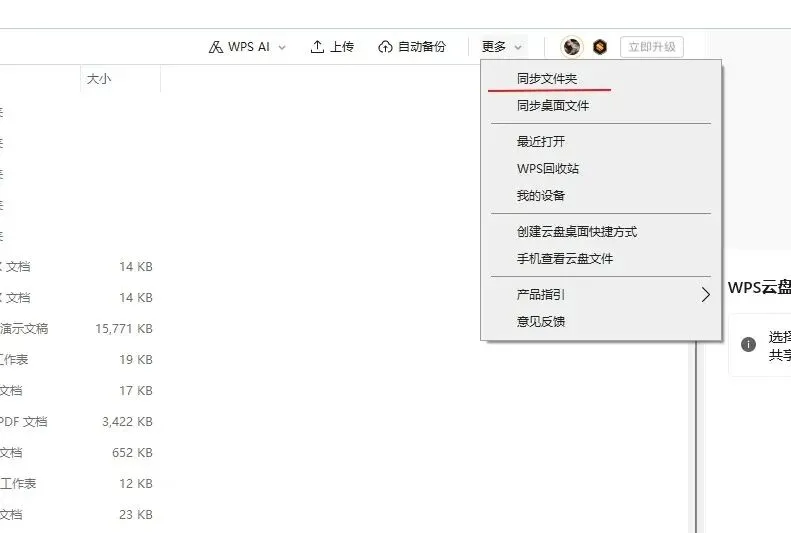Select the 23 KB document row
The image size is (791, 533).
(x=78, y=514)
